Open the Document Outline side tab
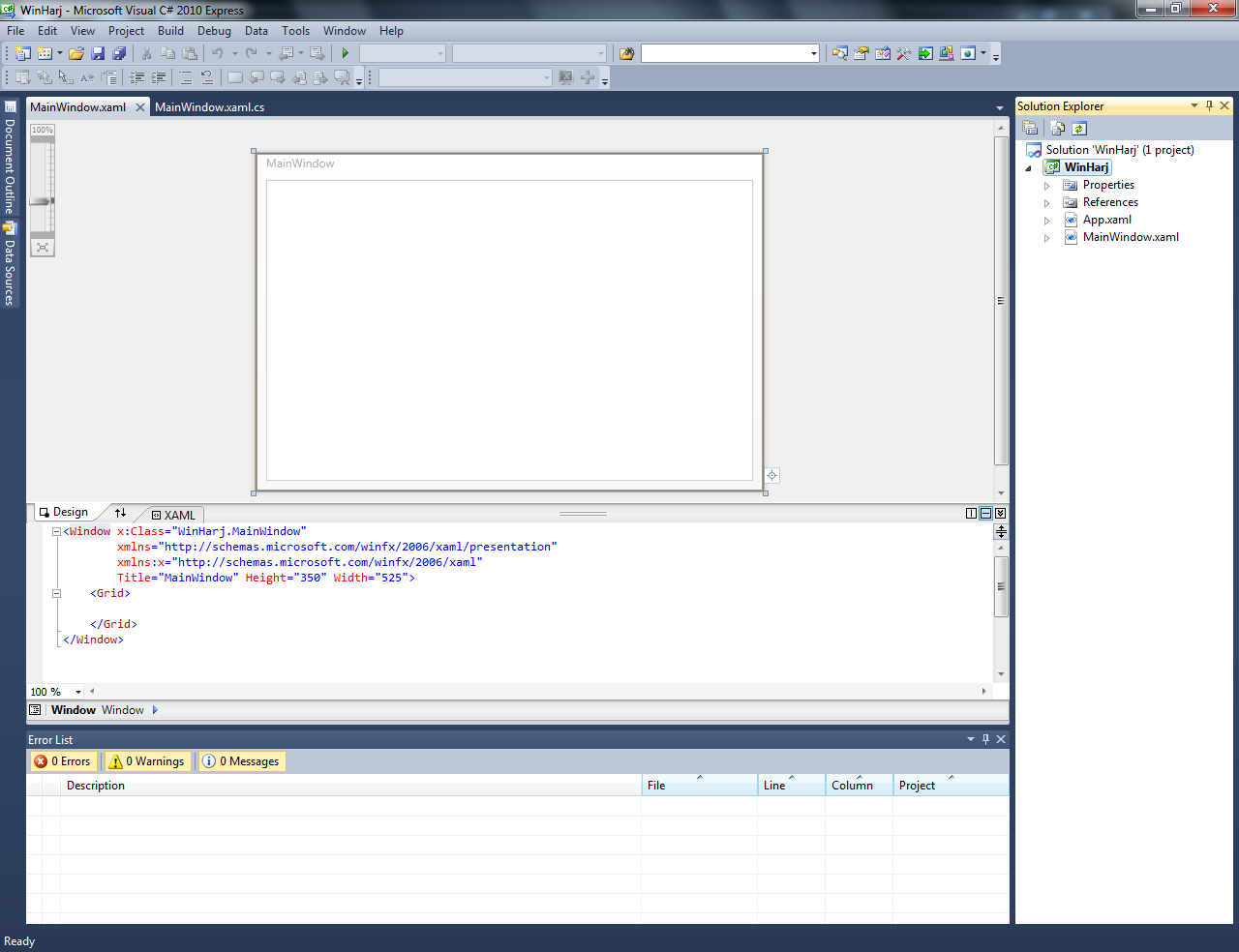 pyautogui.click(x=10, y=158)
